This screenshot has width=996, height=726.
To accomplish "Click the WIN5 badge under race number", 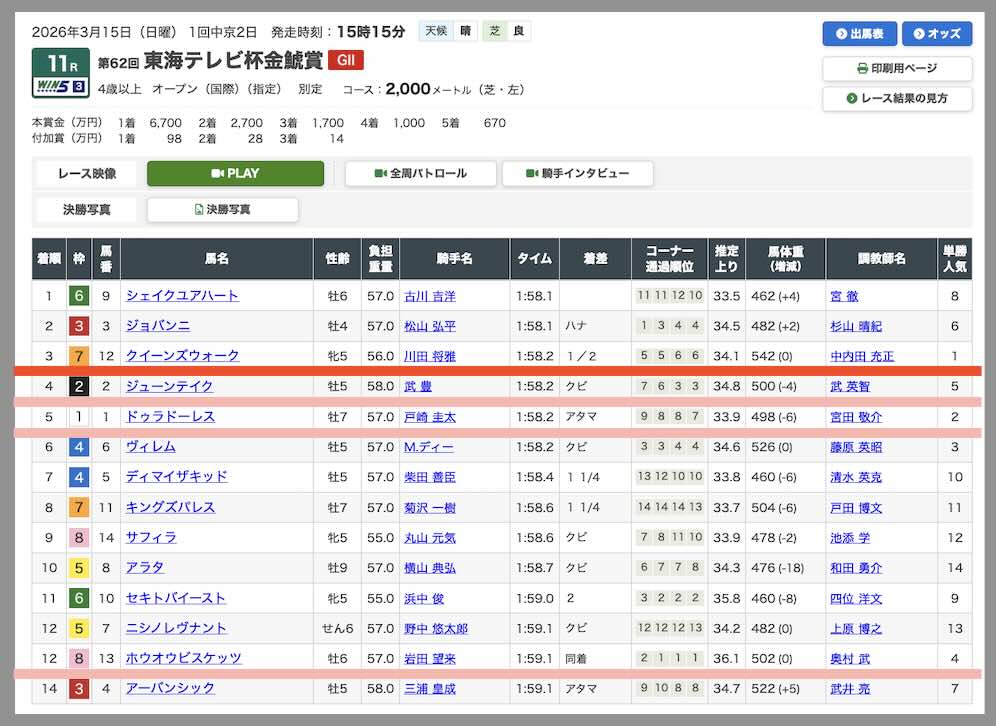I will coord(60,87).
